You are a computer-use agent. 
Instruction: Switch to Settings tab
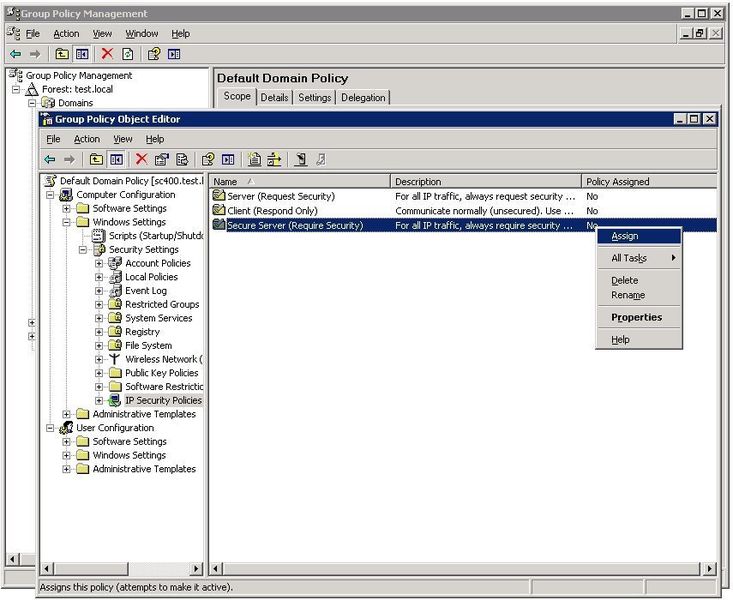point(315,97)
